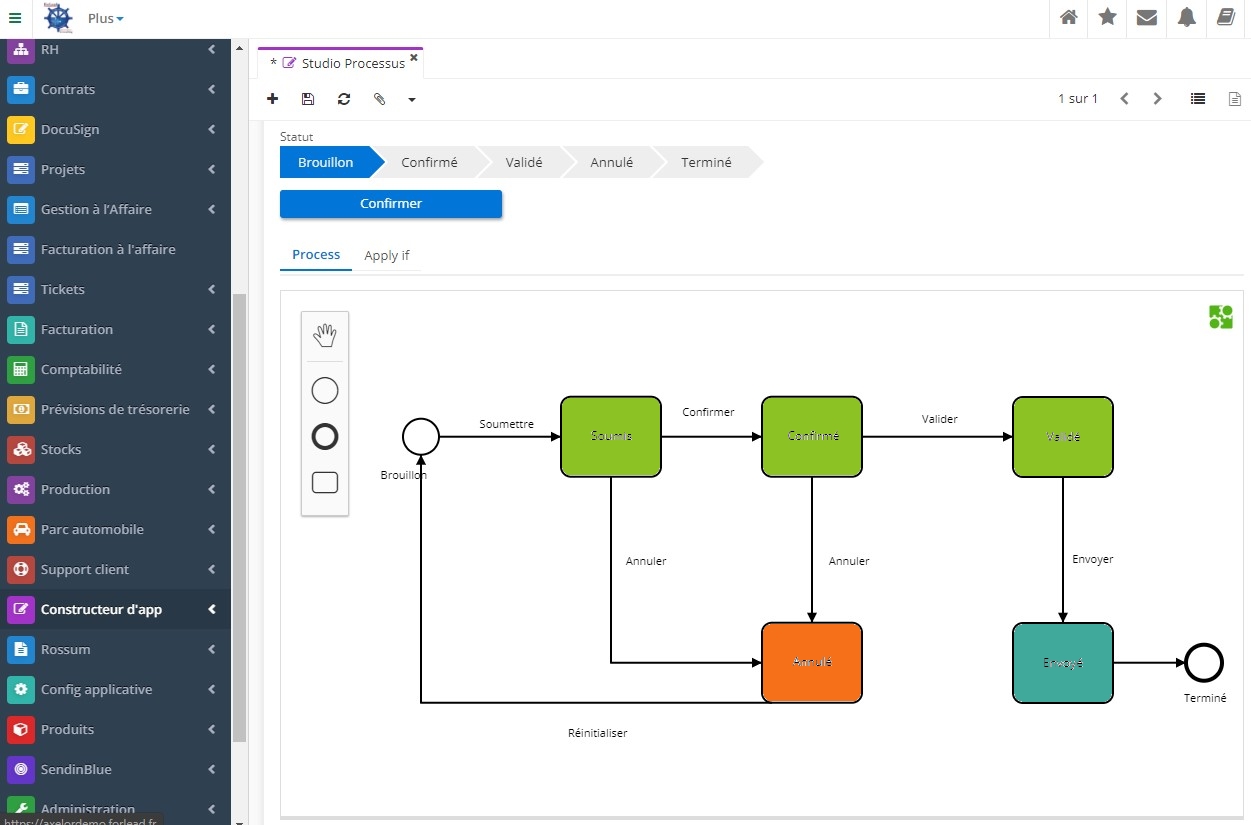
Task: Click the blue Confirmer button
Action: pos(390,203)
